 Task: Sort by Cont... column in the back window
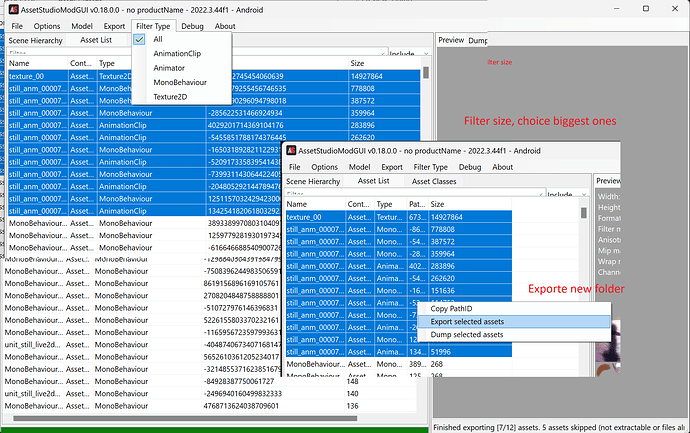coord(82,63)
